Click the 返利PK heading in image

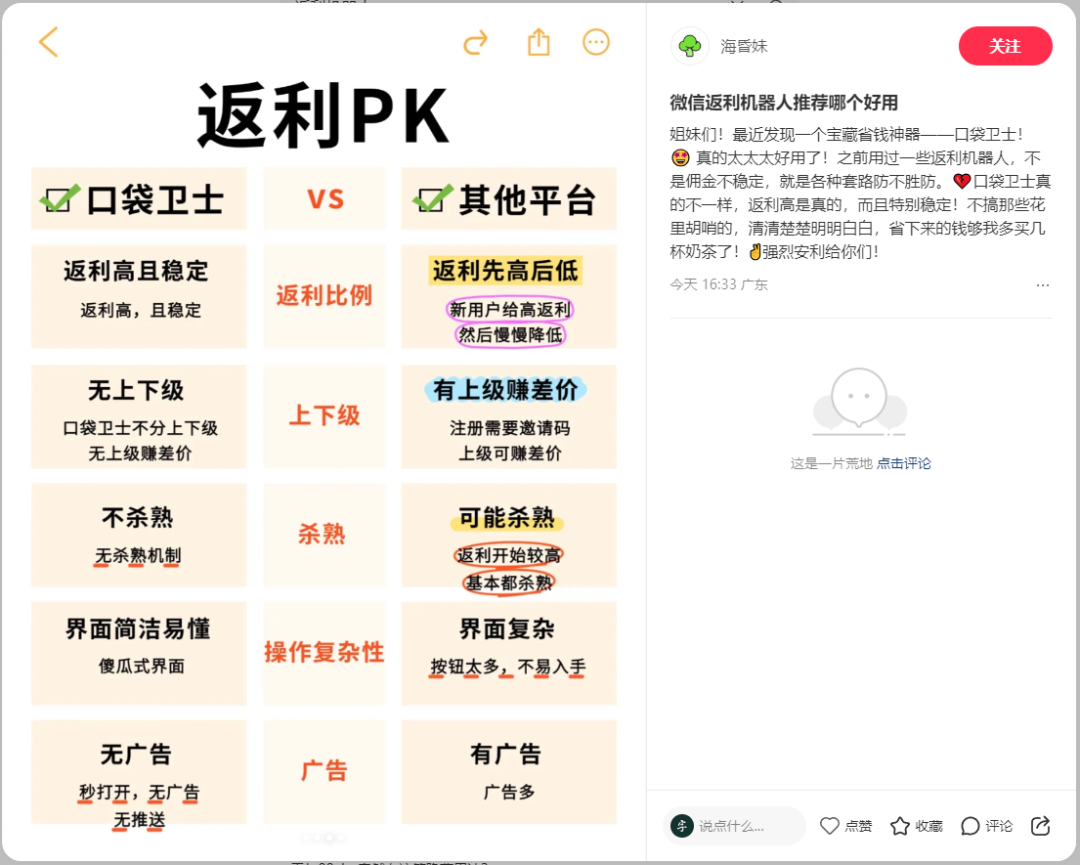pyautogui.click(x=324, y=116)
